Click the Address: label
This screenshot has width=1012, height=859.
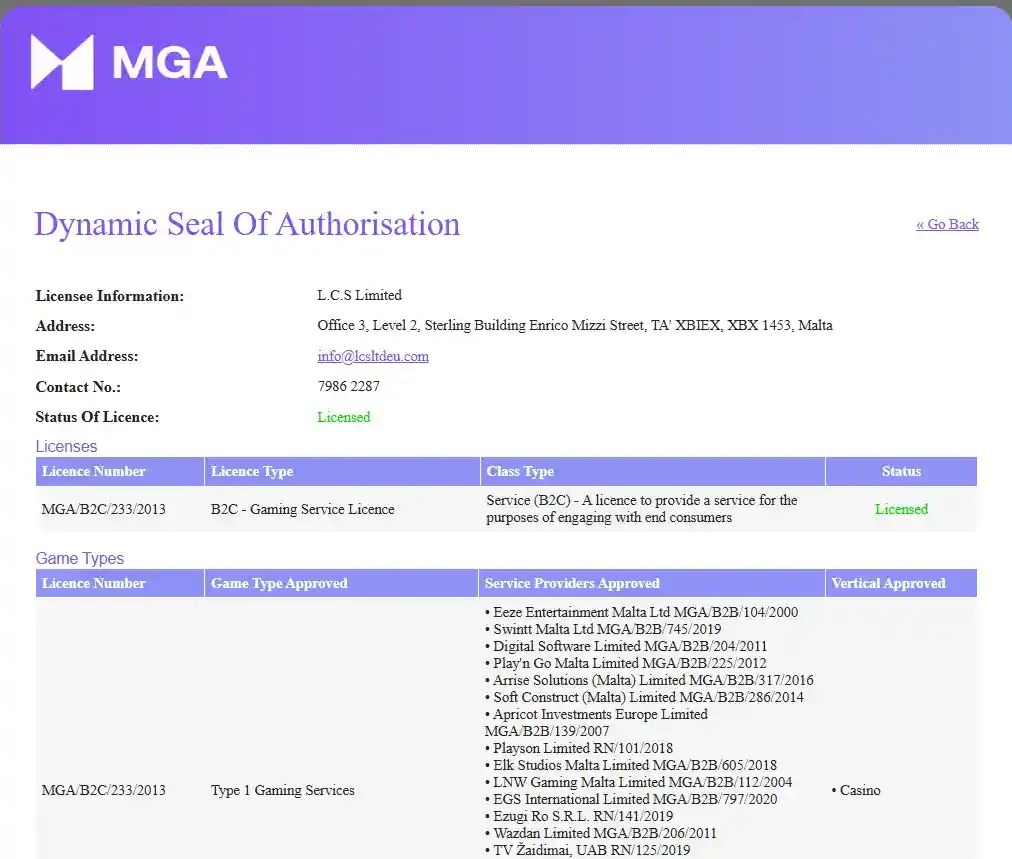65,326
